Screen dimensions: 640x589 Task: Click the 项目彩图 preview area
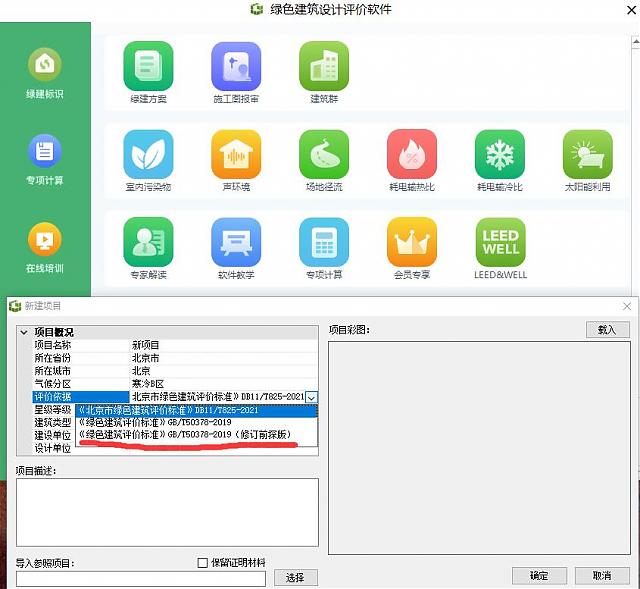480,448
